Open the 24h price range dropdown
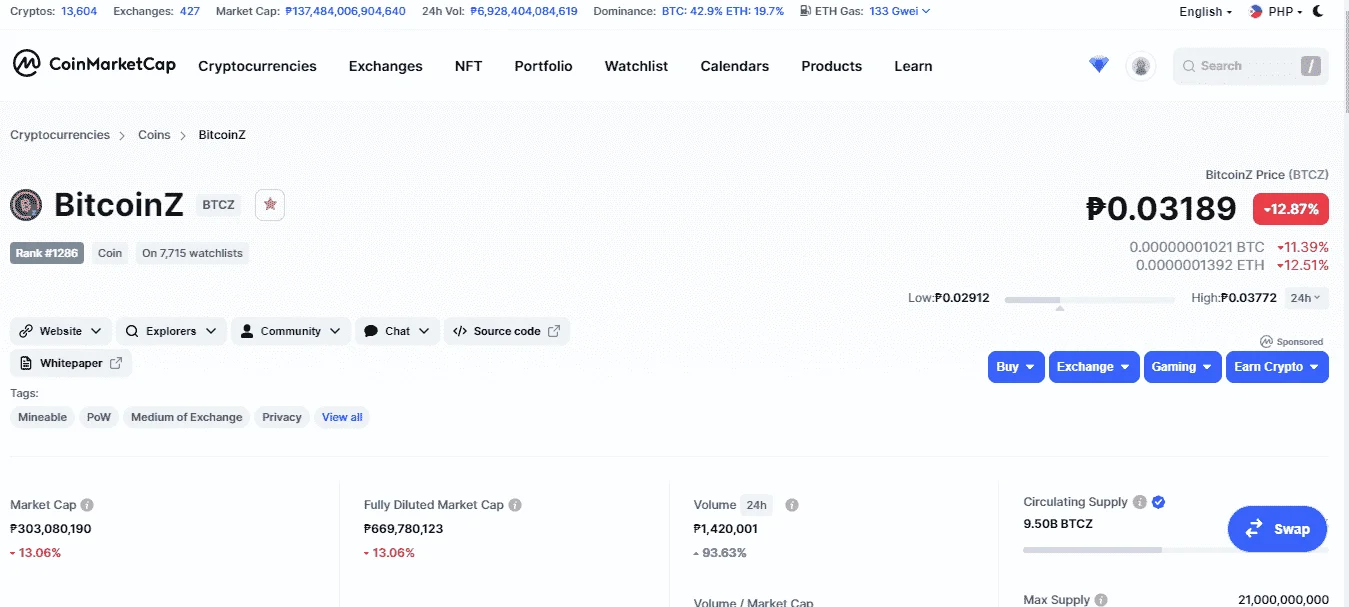 [1306, 298]
